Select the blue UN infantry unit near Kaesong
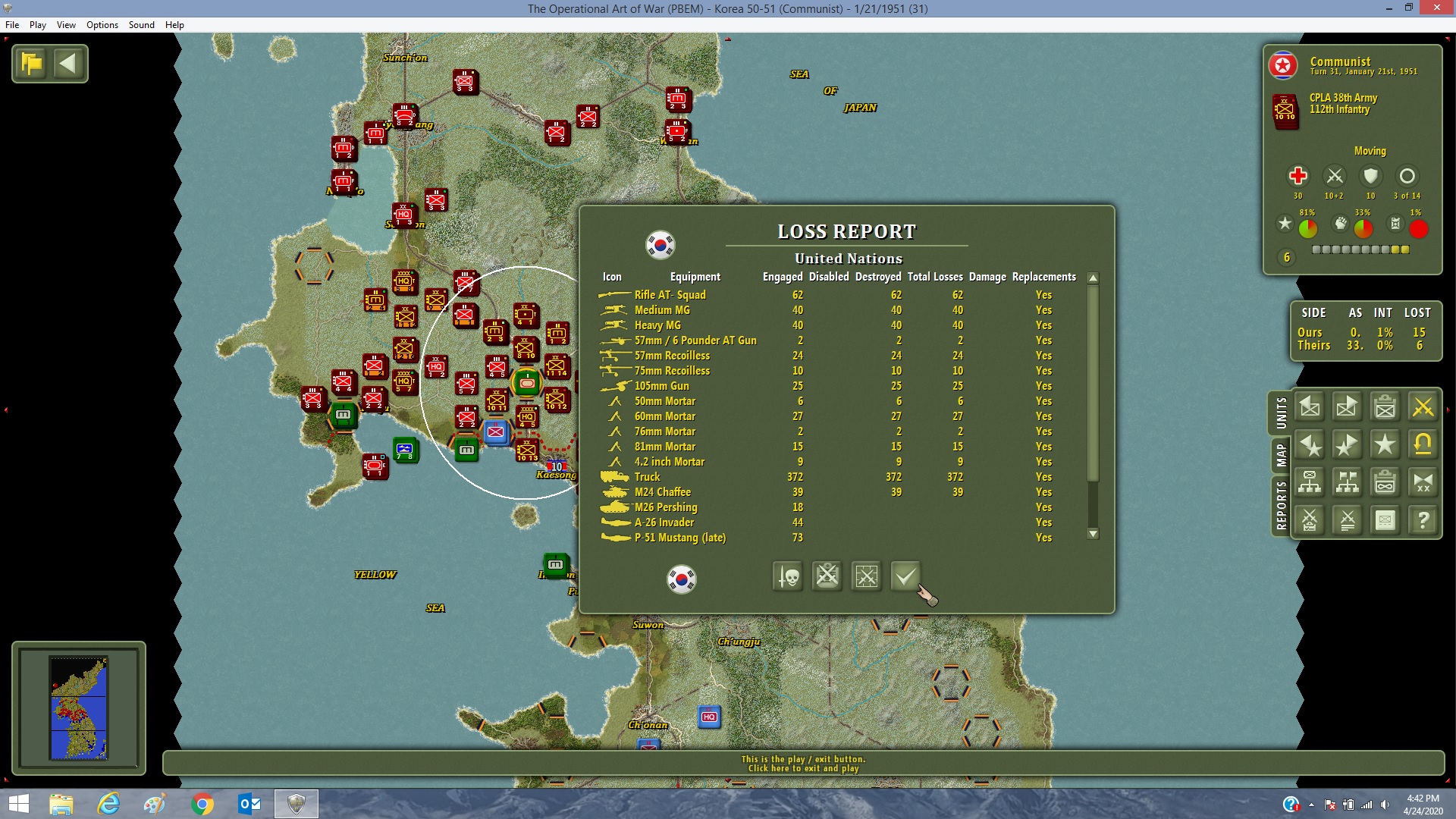Viewport: 1456px width, 819px height. (496, 432)
